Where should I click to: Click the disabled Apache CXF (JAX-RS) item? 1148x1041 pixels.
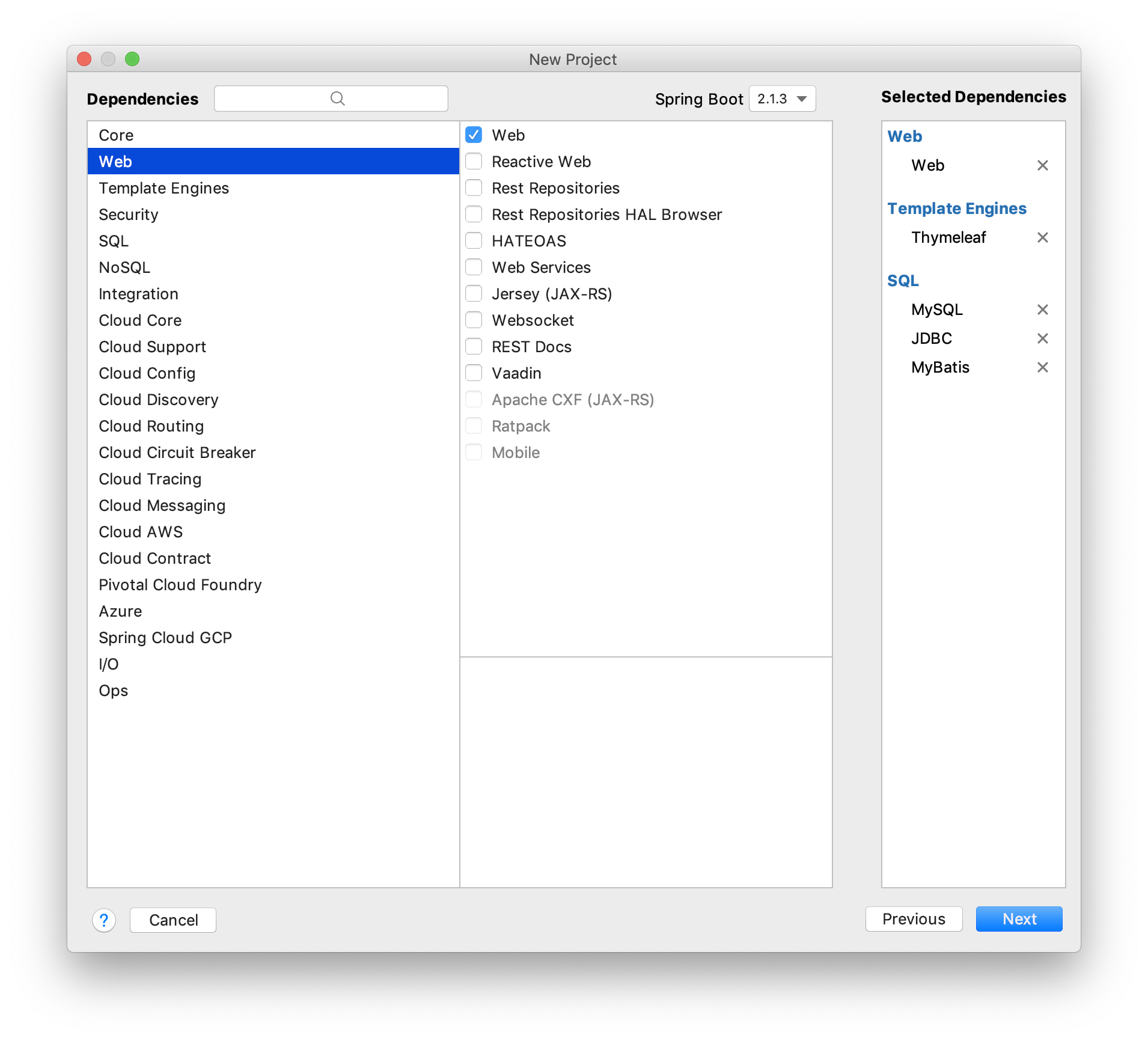(x=573, y=400)
